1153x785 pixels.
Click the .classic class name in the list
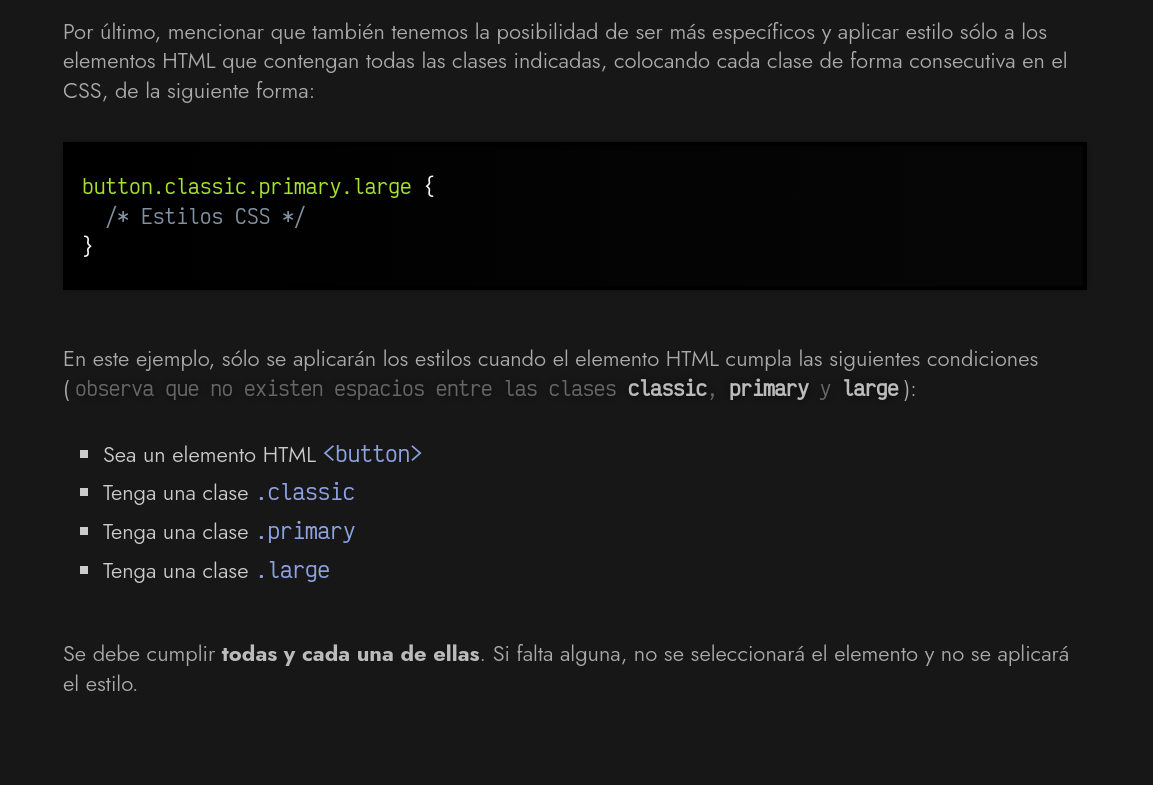click(x=305, y=492)
